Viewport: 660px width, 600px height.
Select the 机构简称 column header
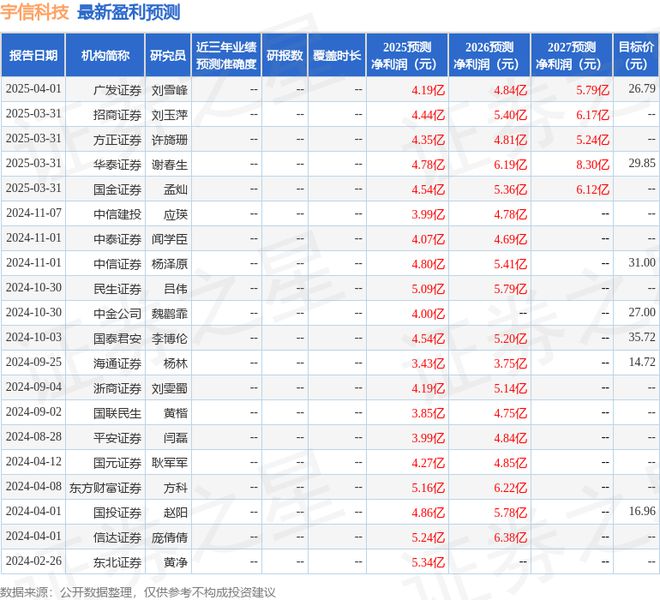[105, 55]
